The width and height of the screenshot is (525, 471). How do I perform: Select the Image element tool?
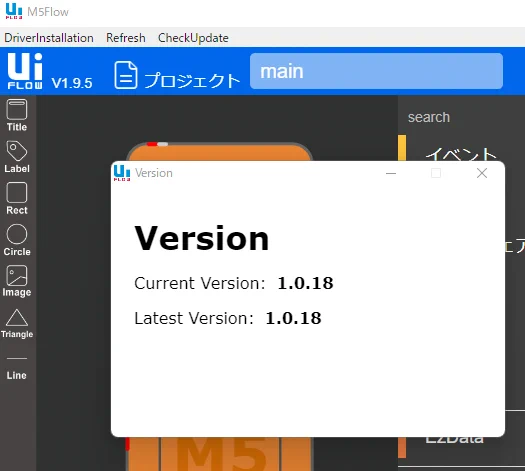point(17,281)
